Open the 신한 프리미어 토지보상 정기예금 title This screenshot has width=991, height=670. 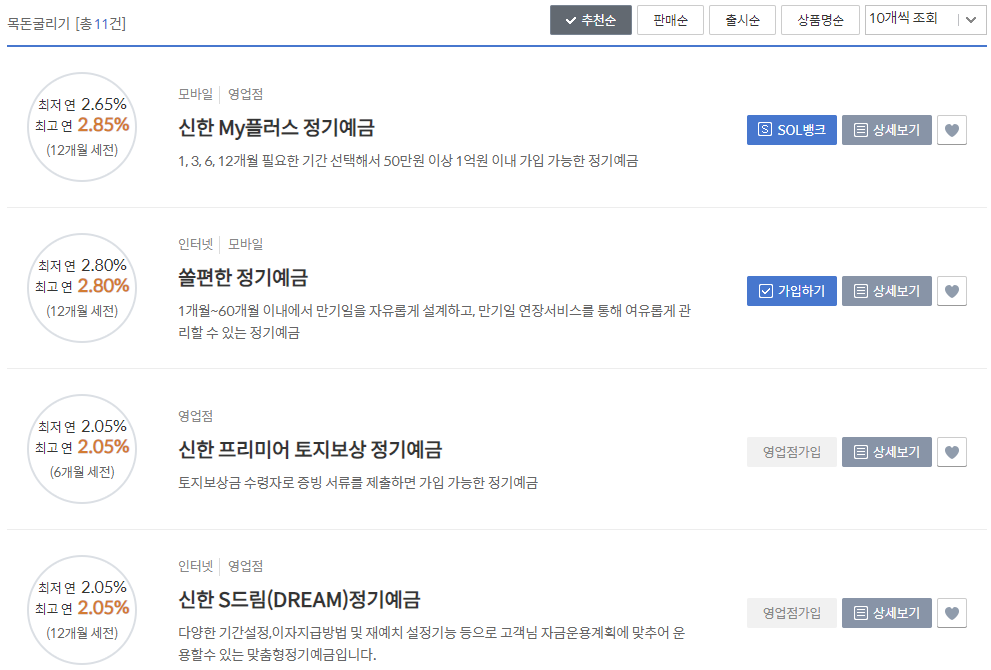coord(310,450)
